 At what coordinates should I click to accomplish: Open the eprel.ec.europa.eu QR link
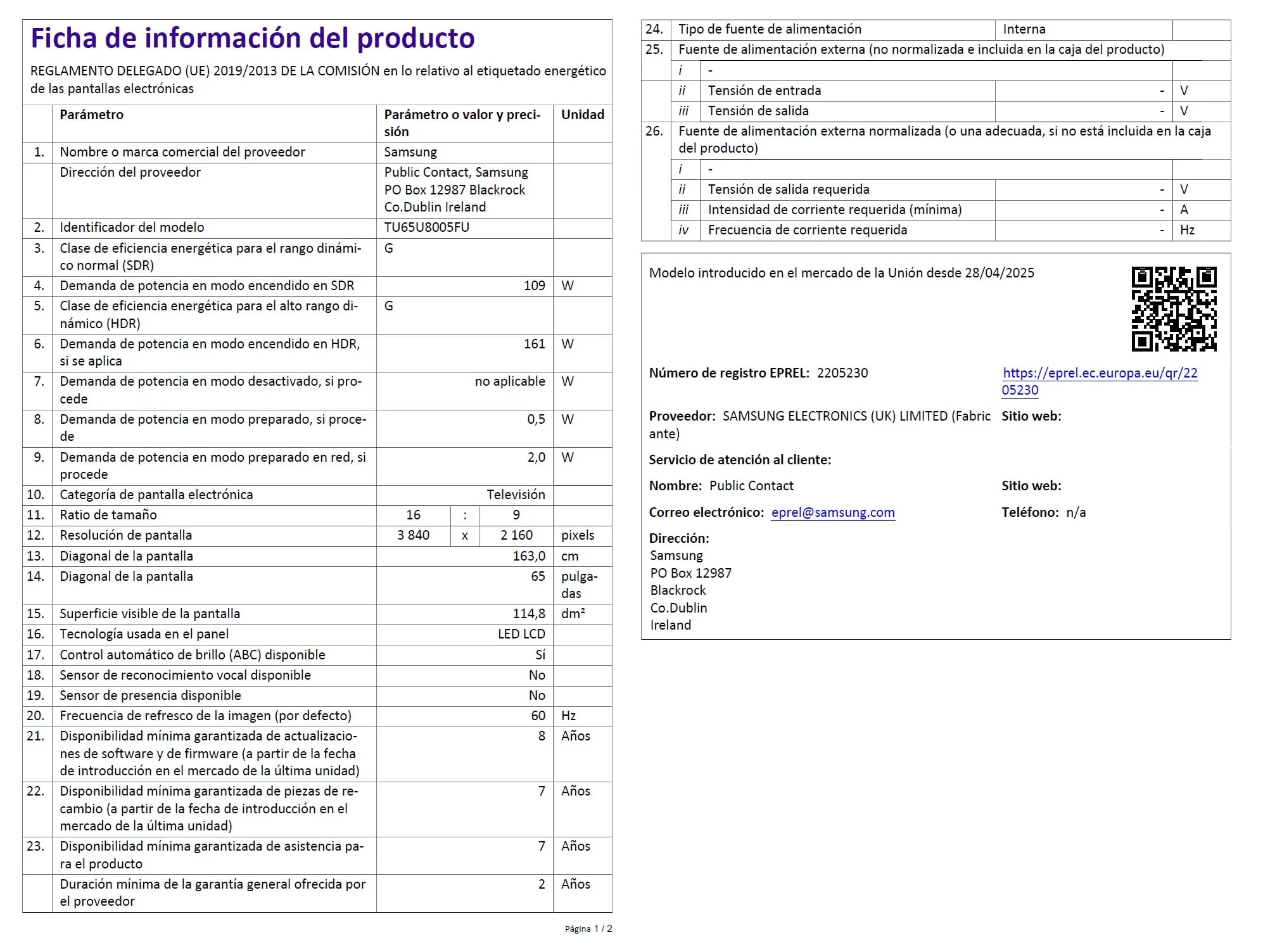click(x=1100, y=373)
